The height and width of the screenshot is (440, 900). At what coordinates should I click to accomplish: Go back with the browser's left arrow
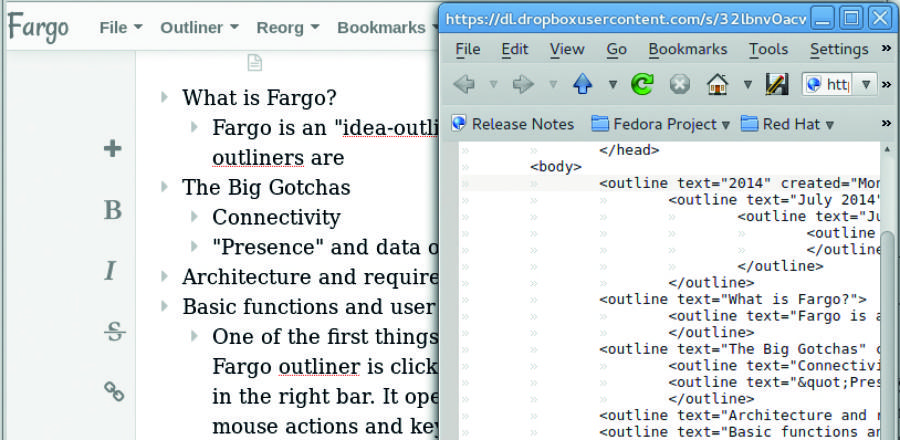(464, 85)
